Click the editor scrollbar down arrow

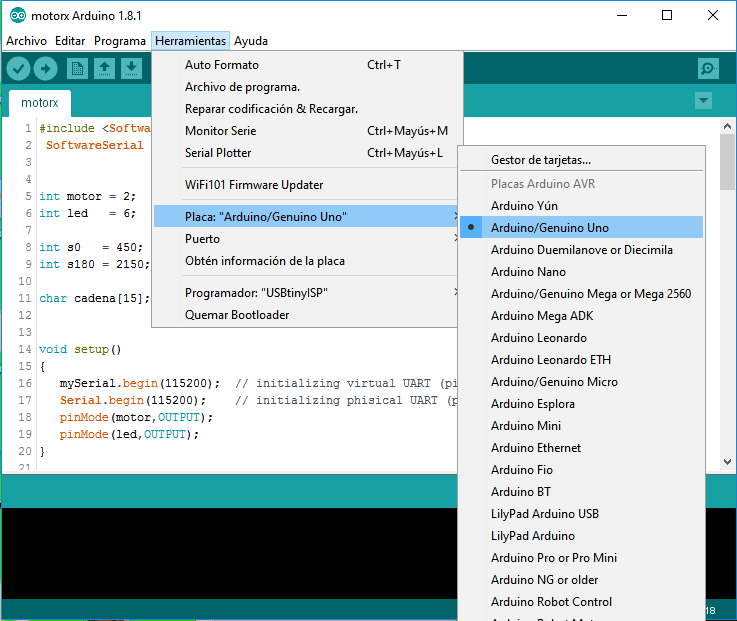727,462
